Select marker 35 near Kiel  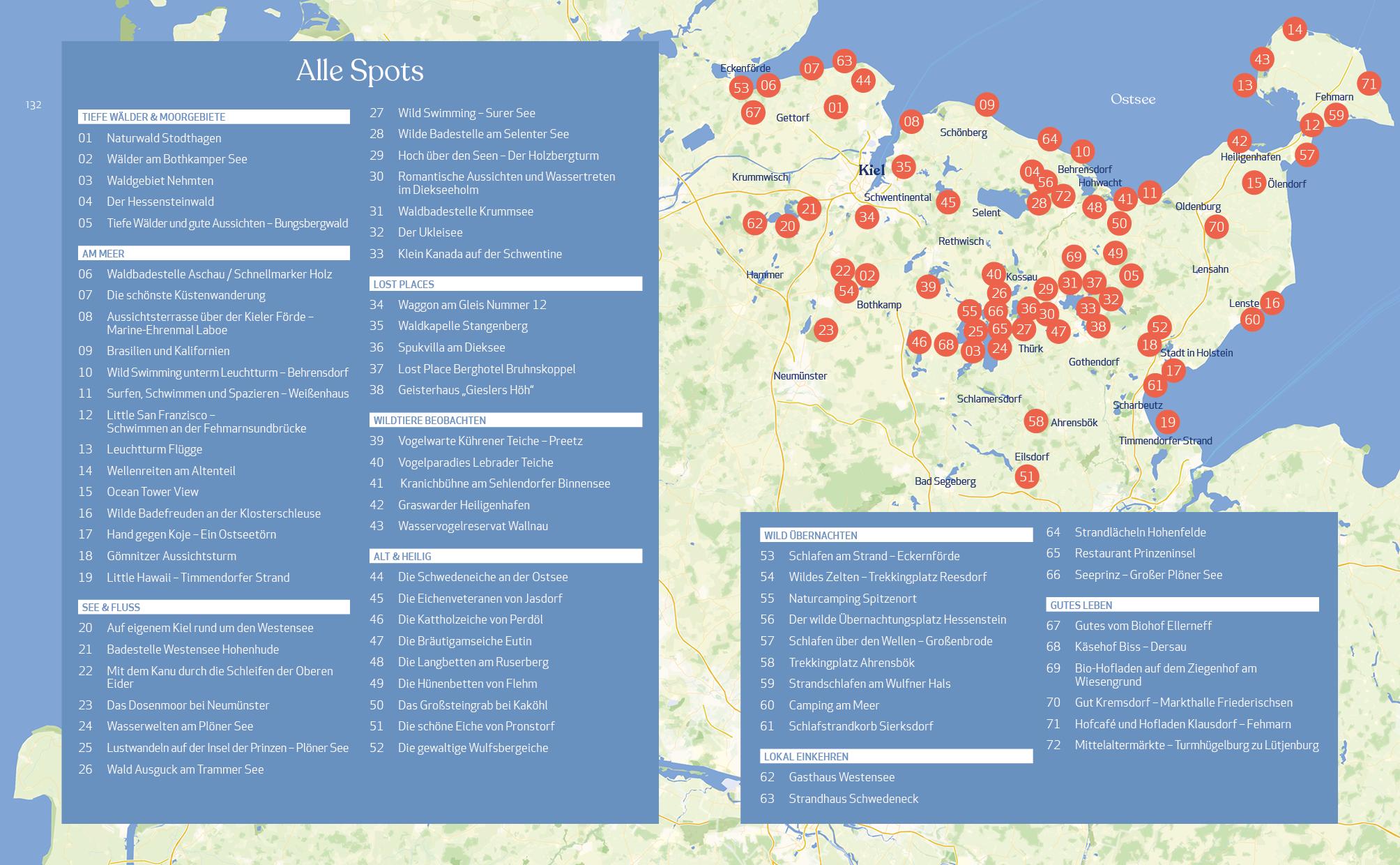(904, 167)
